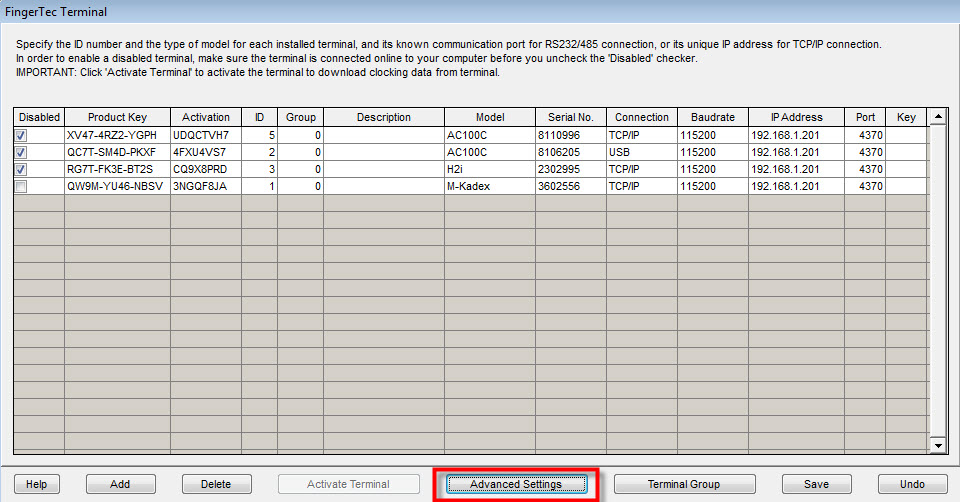Select product key QC7T-SM4D-PKXF cell
Screen dimensions: 960x502
[117, 152]
